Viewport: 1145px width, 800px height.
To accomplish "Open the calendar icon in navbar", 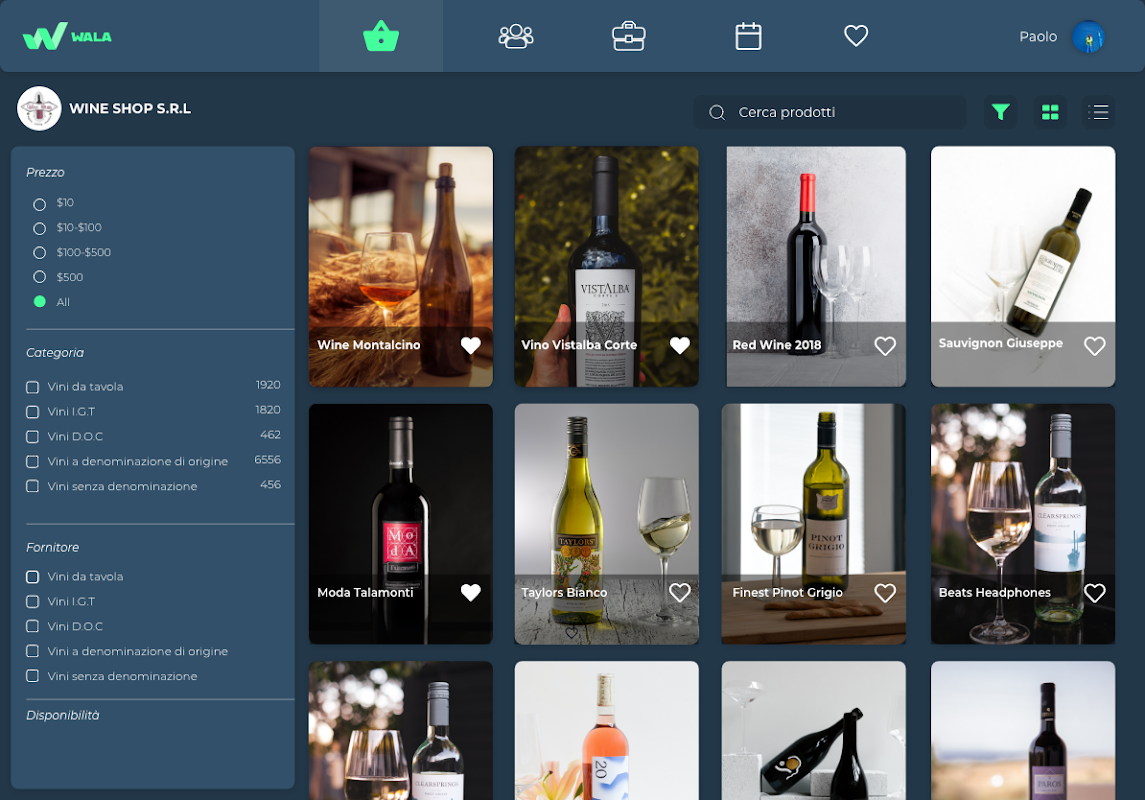I will tap(748, 36).
